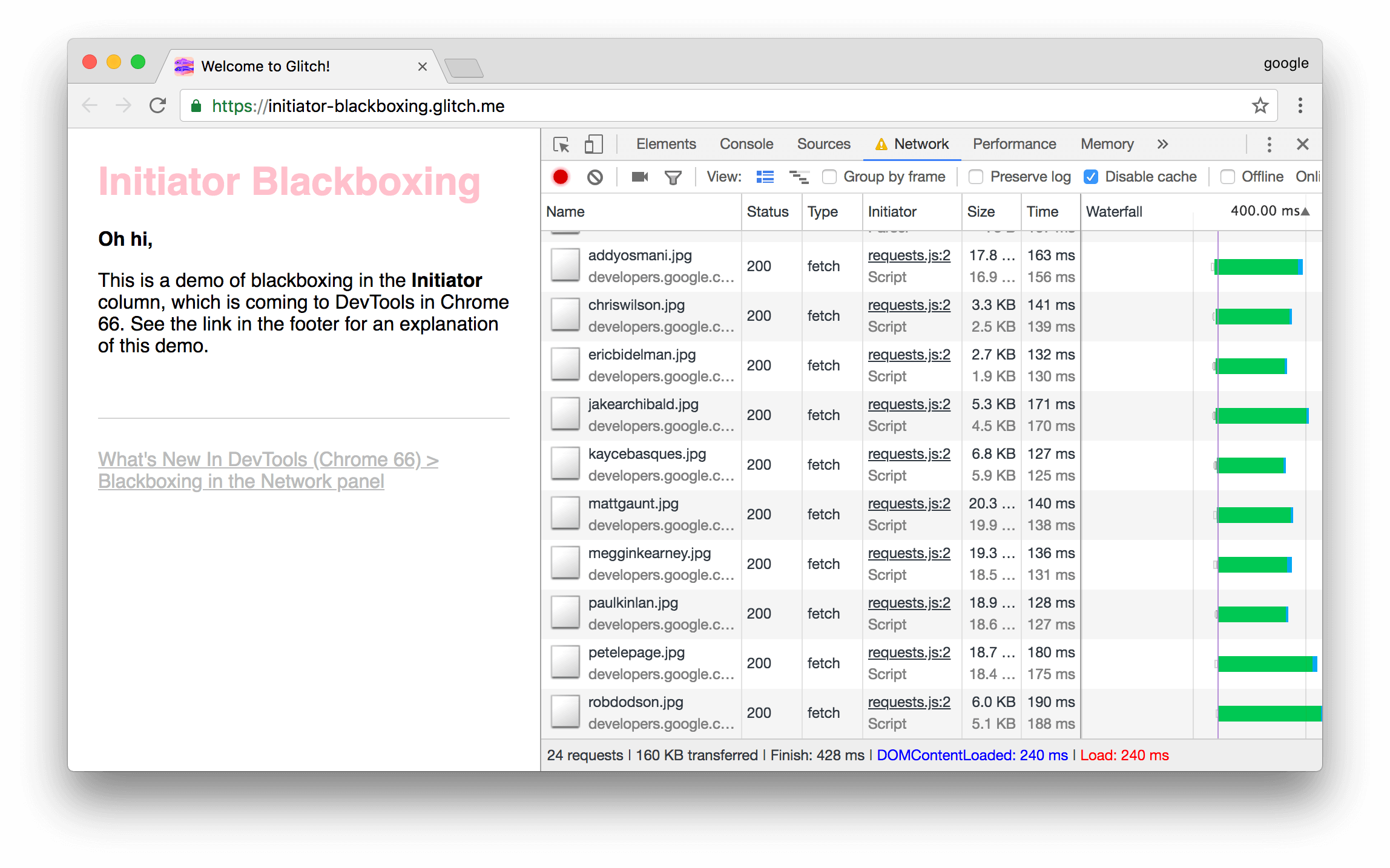This screenshot has width=1390, height=868.
Task: Click requests.js:2 initiator link for addyosmani.jpg
Action: pos(909,255)
